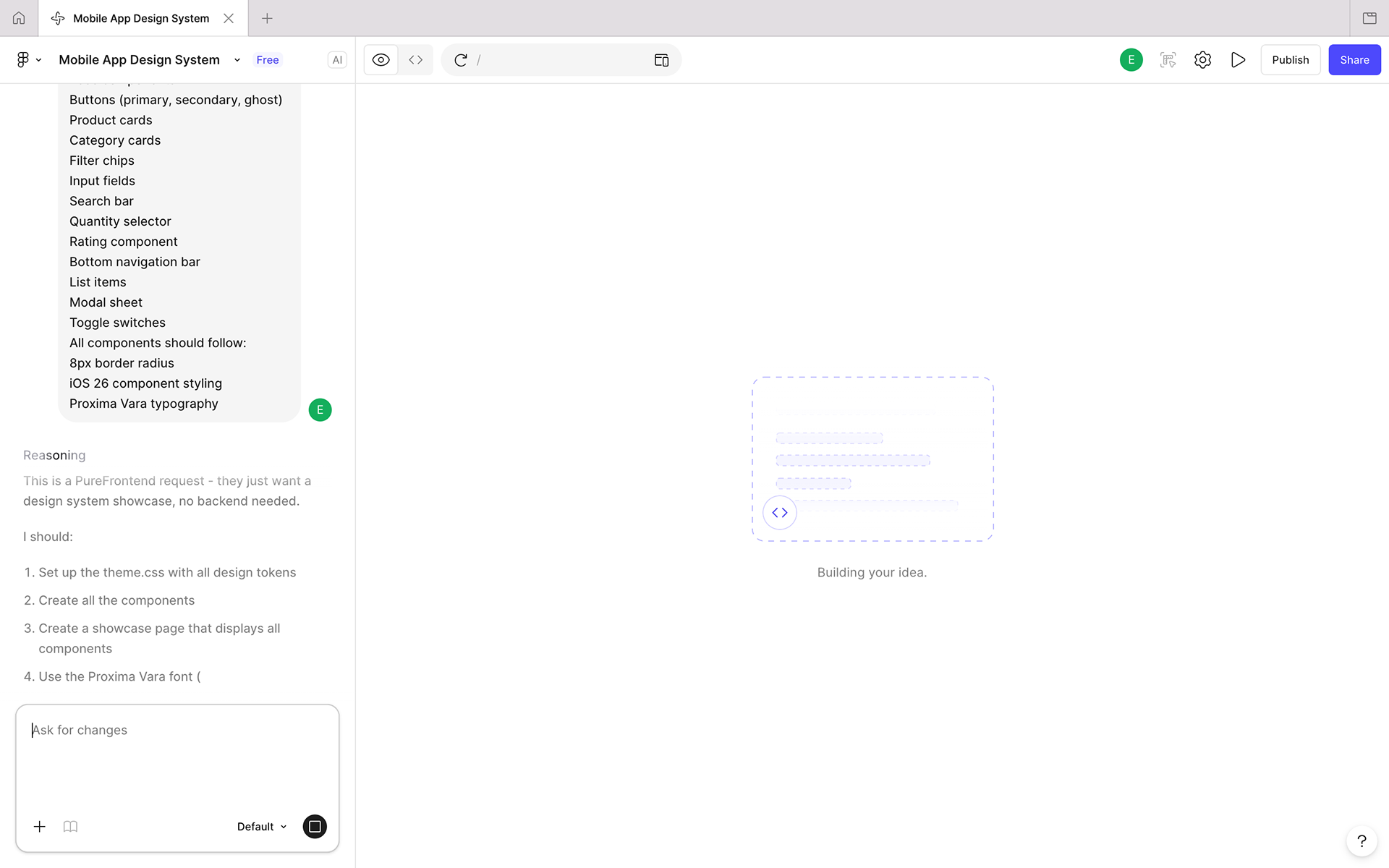Reload the preview with refresh icon
The image size is (1389, 868).
tap(461, 60)
